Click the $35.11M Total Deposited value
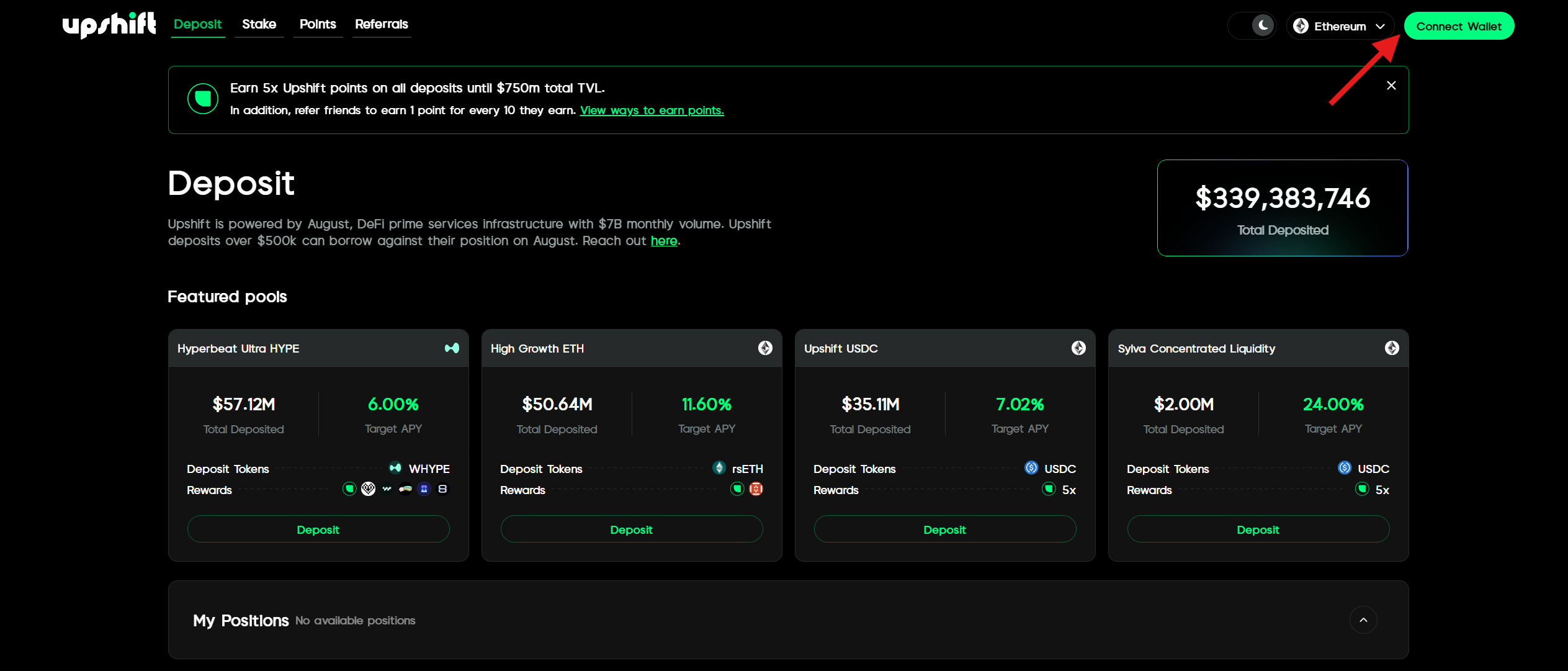 pos(871,405)
